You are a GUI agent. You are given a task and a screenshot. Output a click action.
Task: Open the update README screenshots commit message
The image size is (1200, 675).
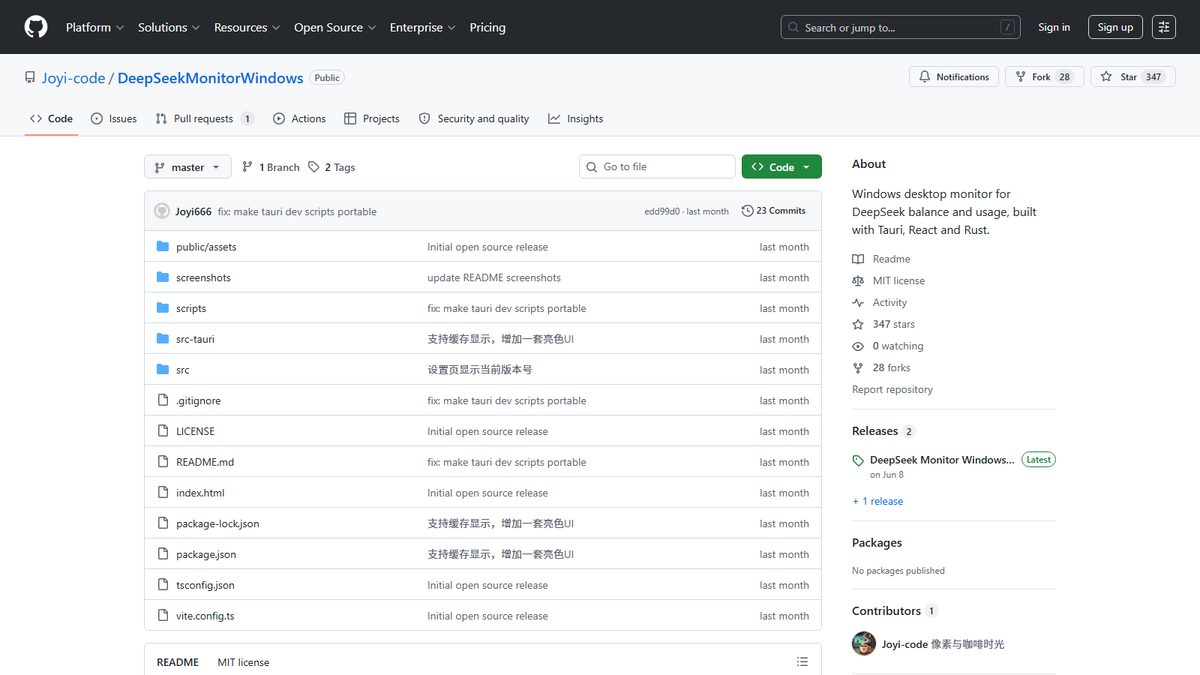point(494,278)
